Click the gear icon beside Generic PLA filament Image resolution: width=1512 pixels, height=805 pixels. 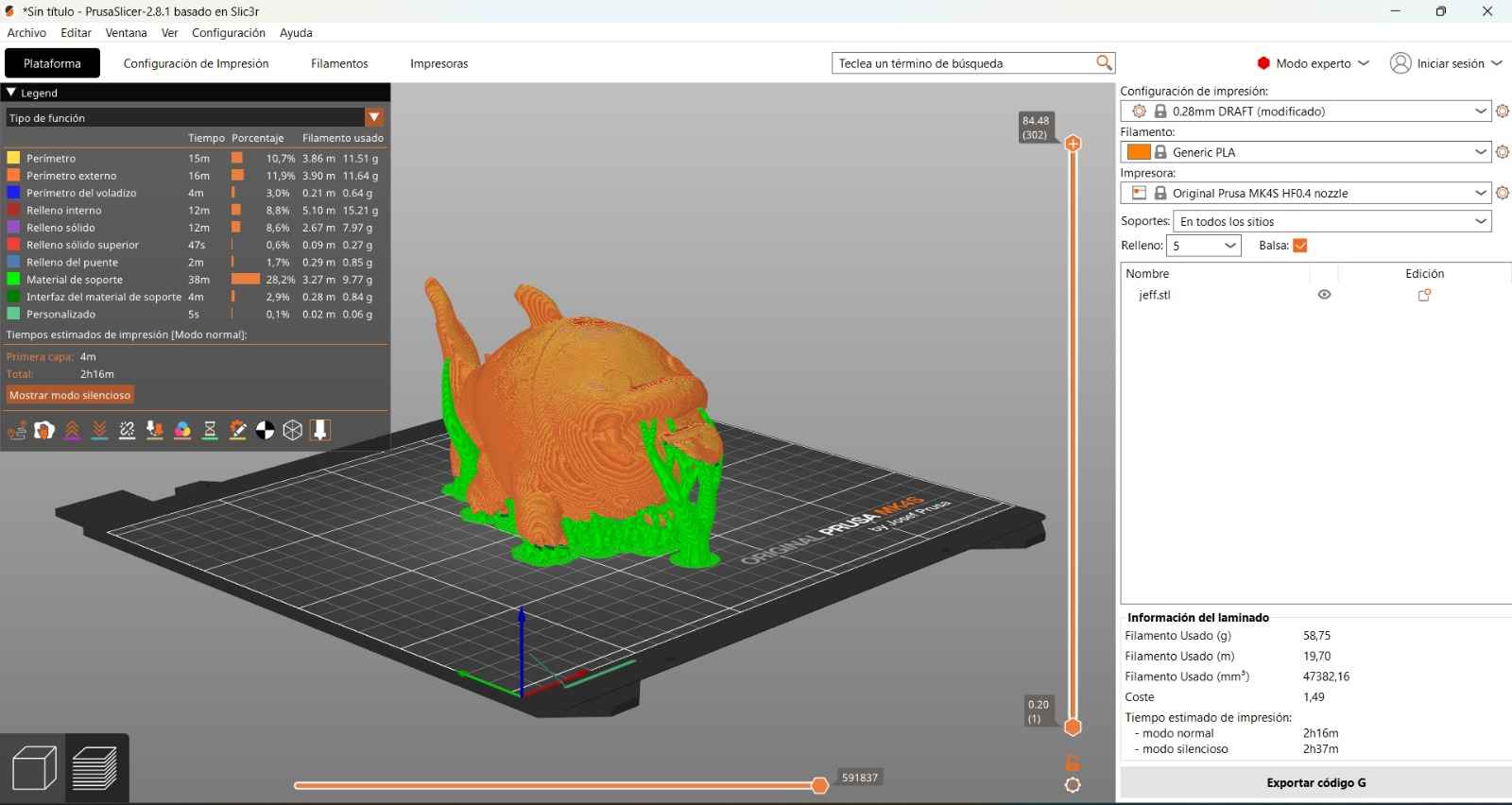1503,152
